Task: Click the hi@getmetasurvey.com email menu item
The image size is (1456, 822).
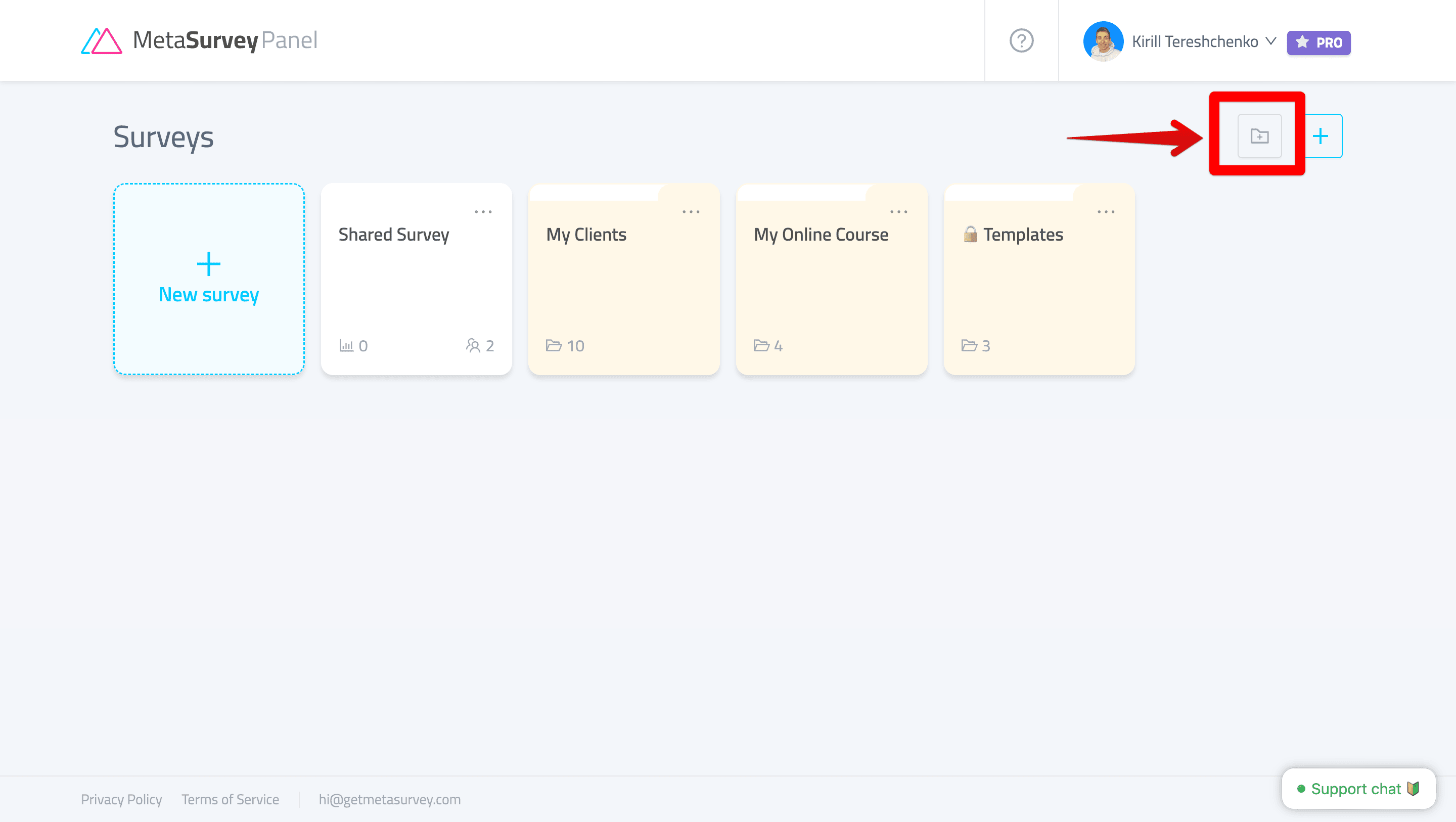Action: point(390,799)
